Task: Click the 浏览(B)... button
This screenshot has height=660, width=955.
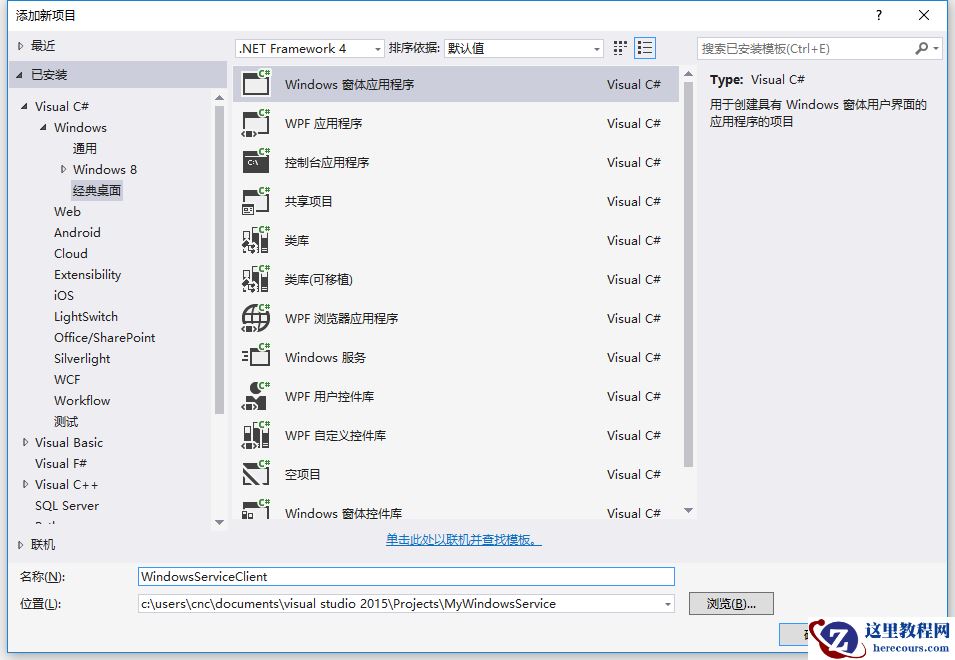Action: point(731,604)
